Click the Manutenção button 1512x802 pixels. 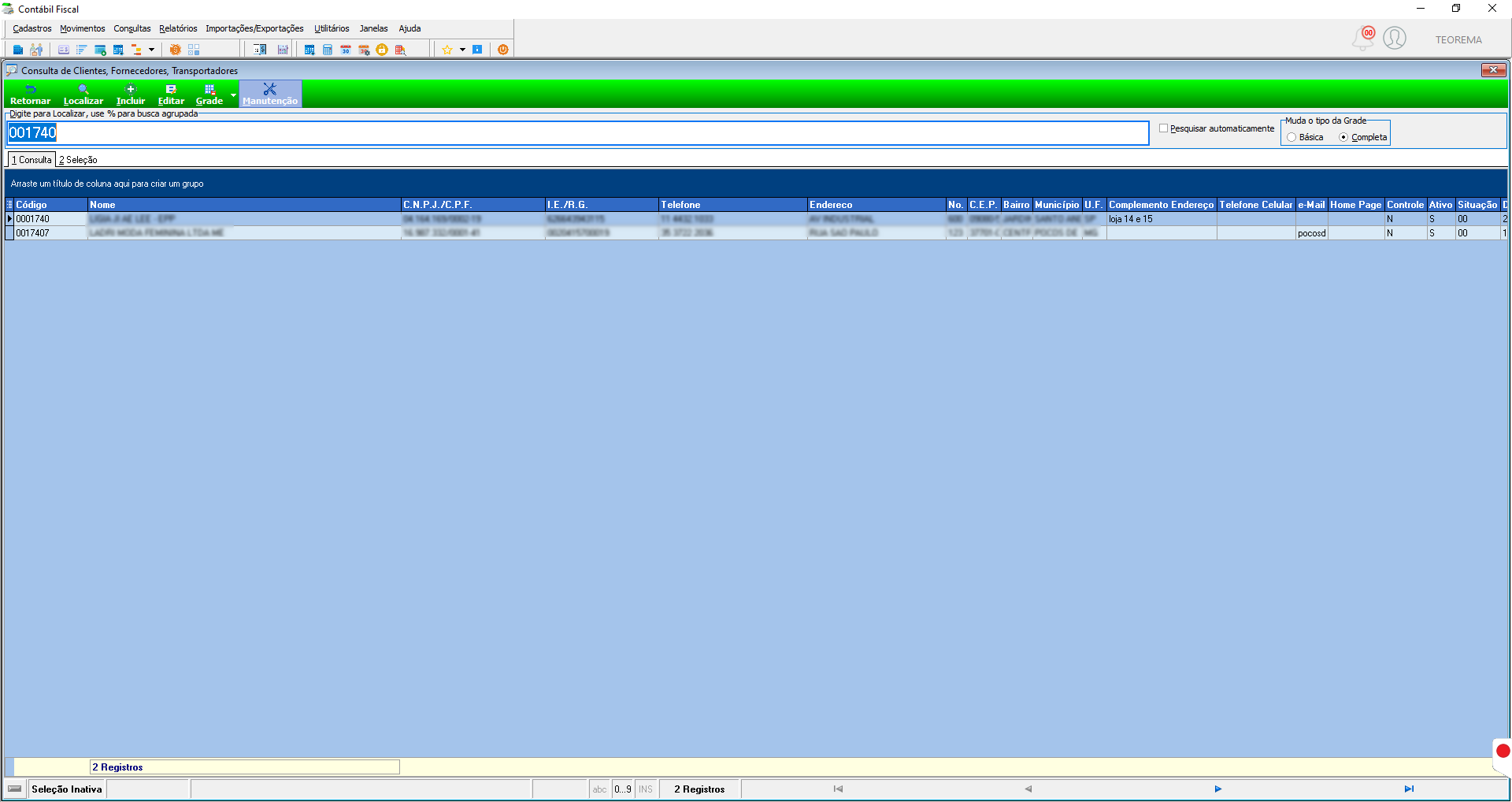[270, 95]
